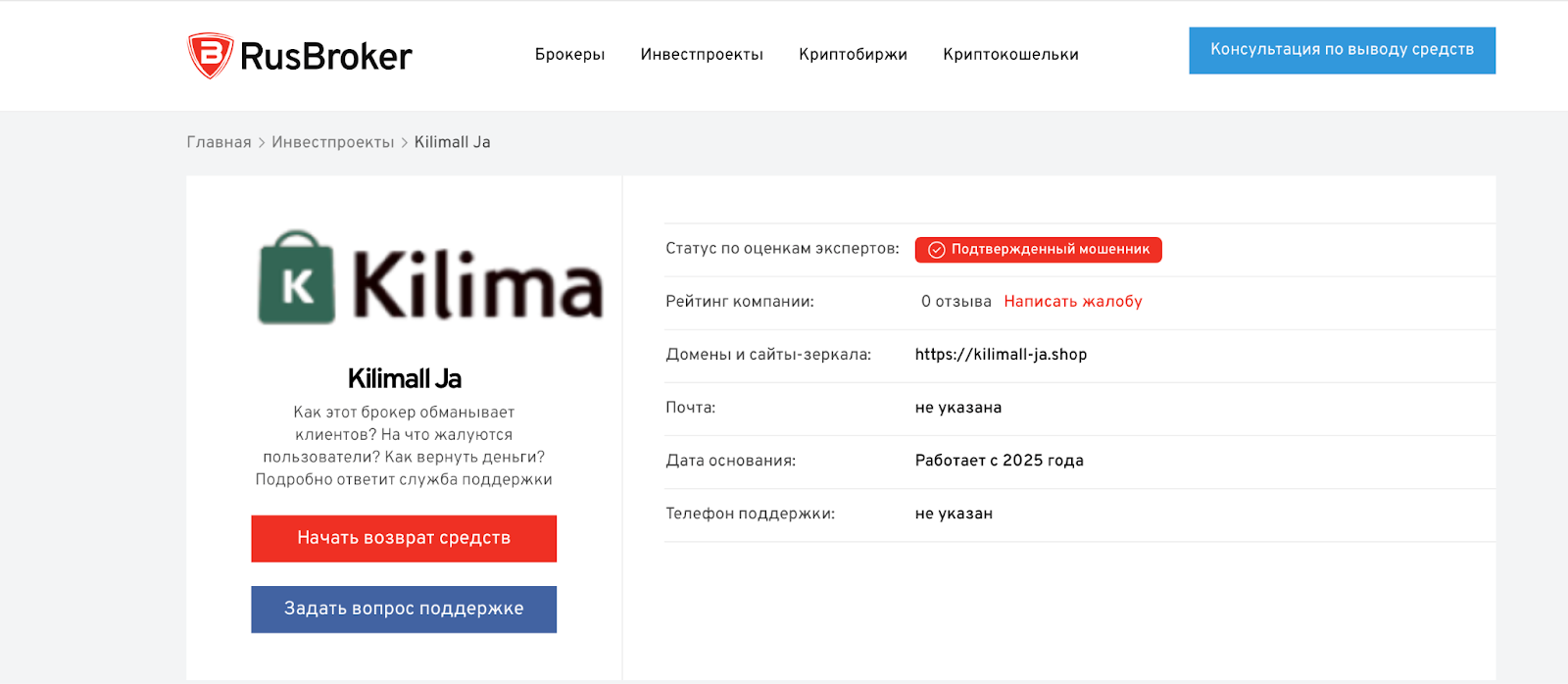Click the blue Задать вопрос поддержке button

tap(404, 609)
